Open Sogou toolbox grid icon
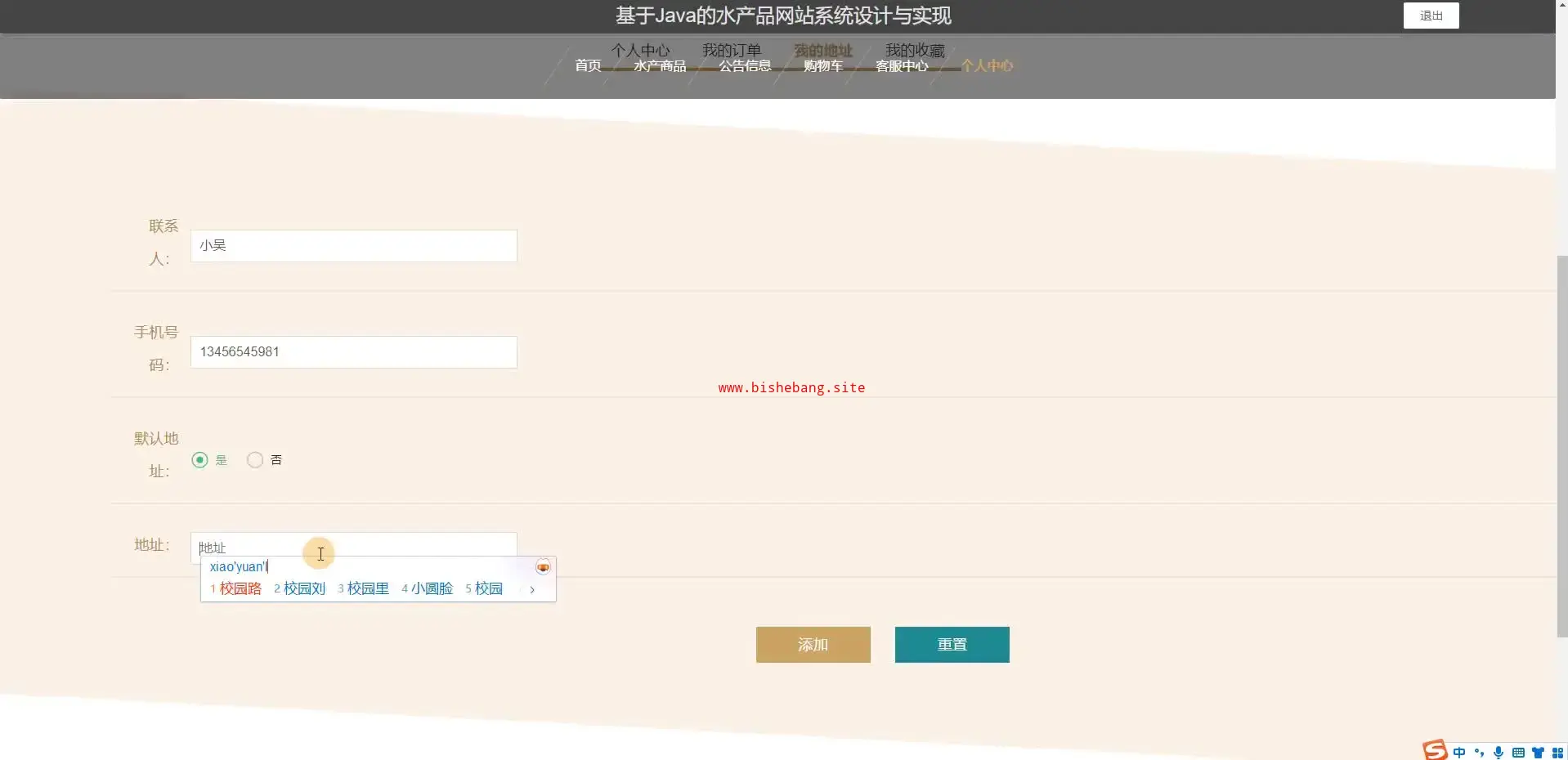Image resolution: width=1568 pixels, height=760 pixels. [1557, 753]
